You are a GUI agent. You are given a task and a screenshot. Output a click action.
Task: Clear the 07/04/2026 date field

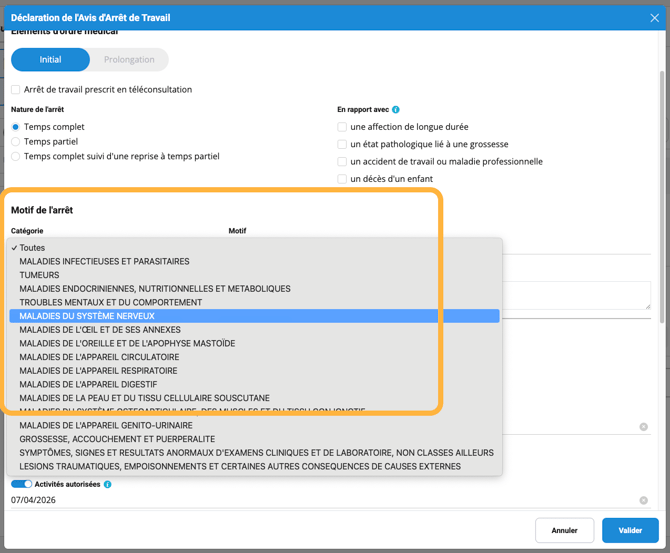644,500
